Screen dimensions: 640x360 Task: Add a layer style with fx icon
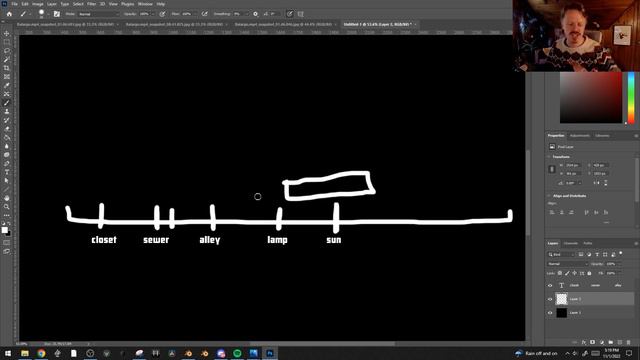(x=584, y=342)
